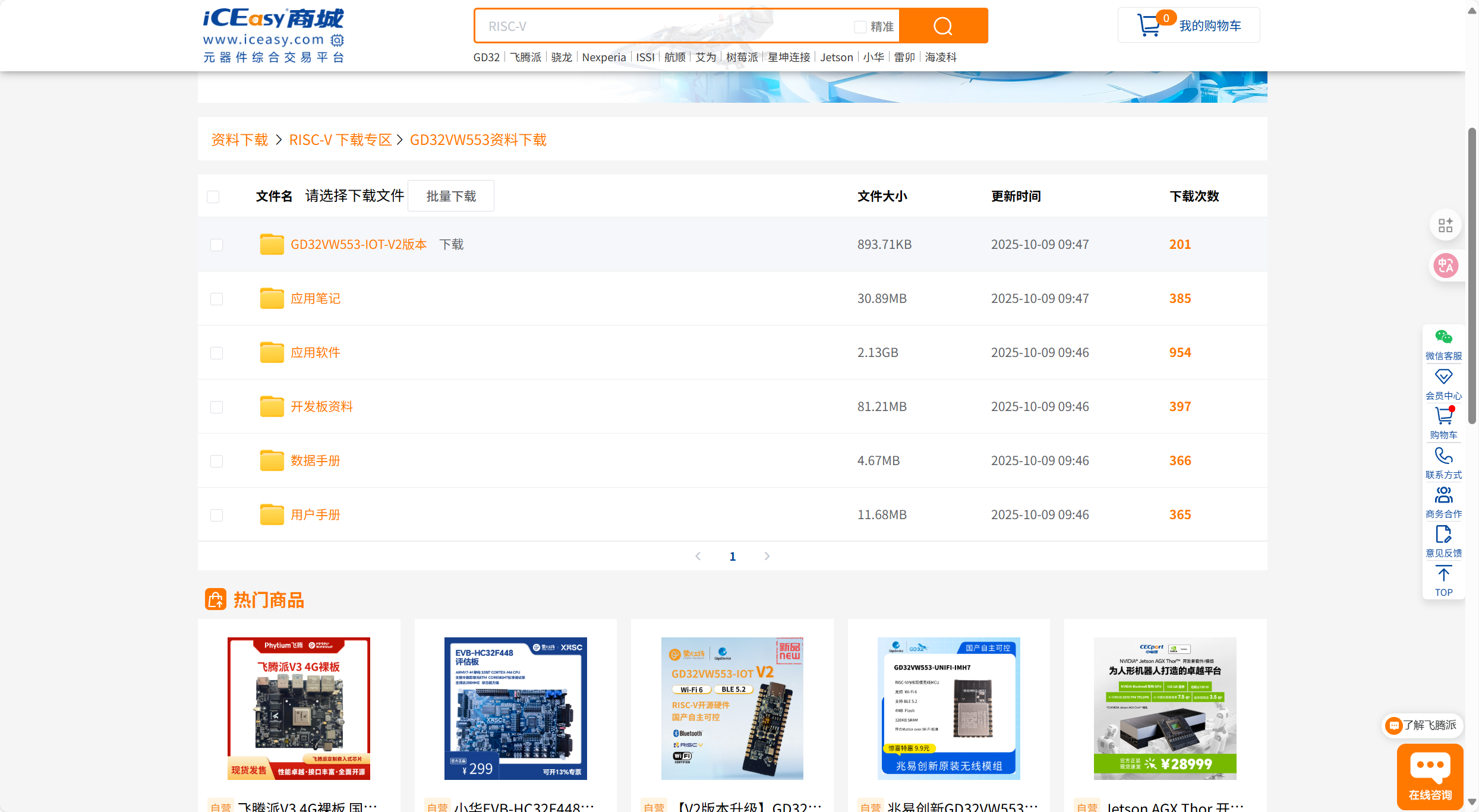Open the shopping cart icon in header
The height and width of the screenshot is (812, 1479).
click(x=1148, y=25)
